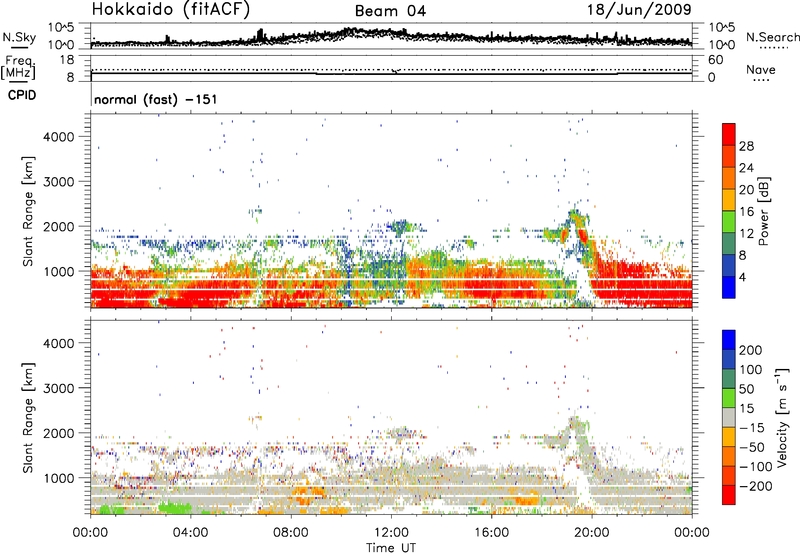This screenshot has width=800, height=554.
Task: Click the 'Beam 04' label
Action: pyautogui.click(x=390, y=11)
